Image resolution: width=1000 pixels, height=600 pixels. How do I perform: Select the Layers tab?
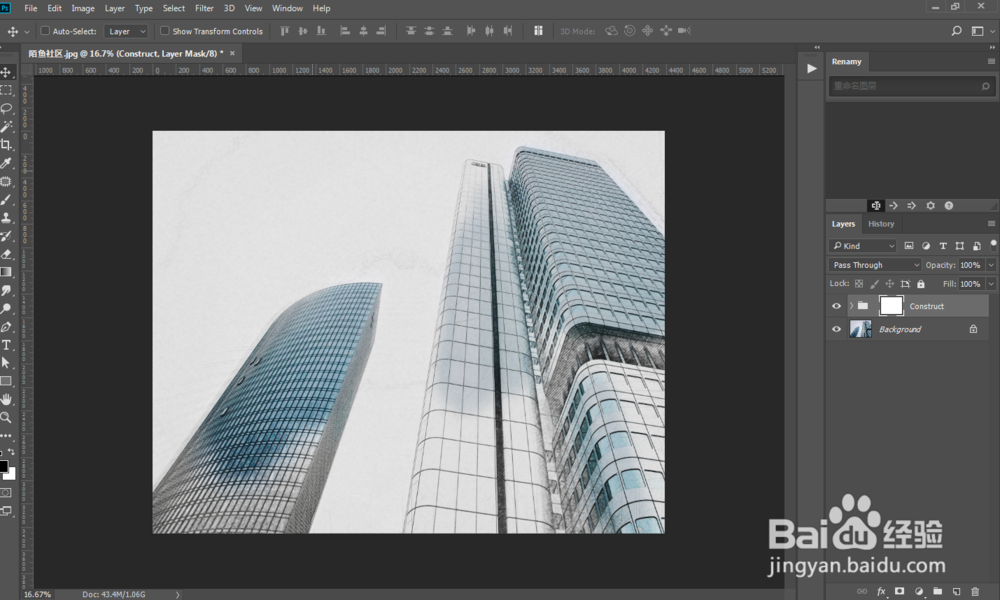point(843,224)
